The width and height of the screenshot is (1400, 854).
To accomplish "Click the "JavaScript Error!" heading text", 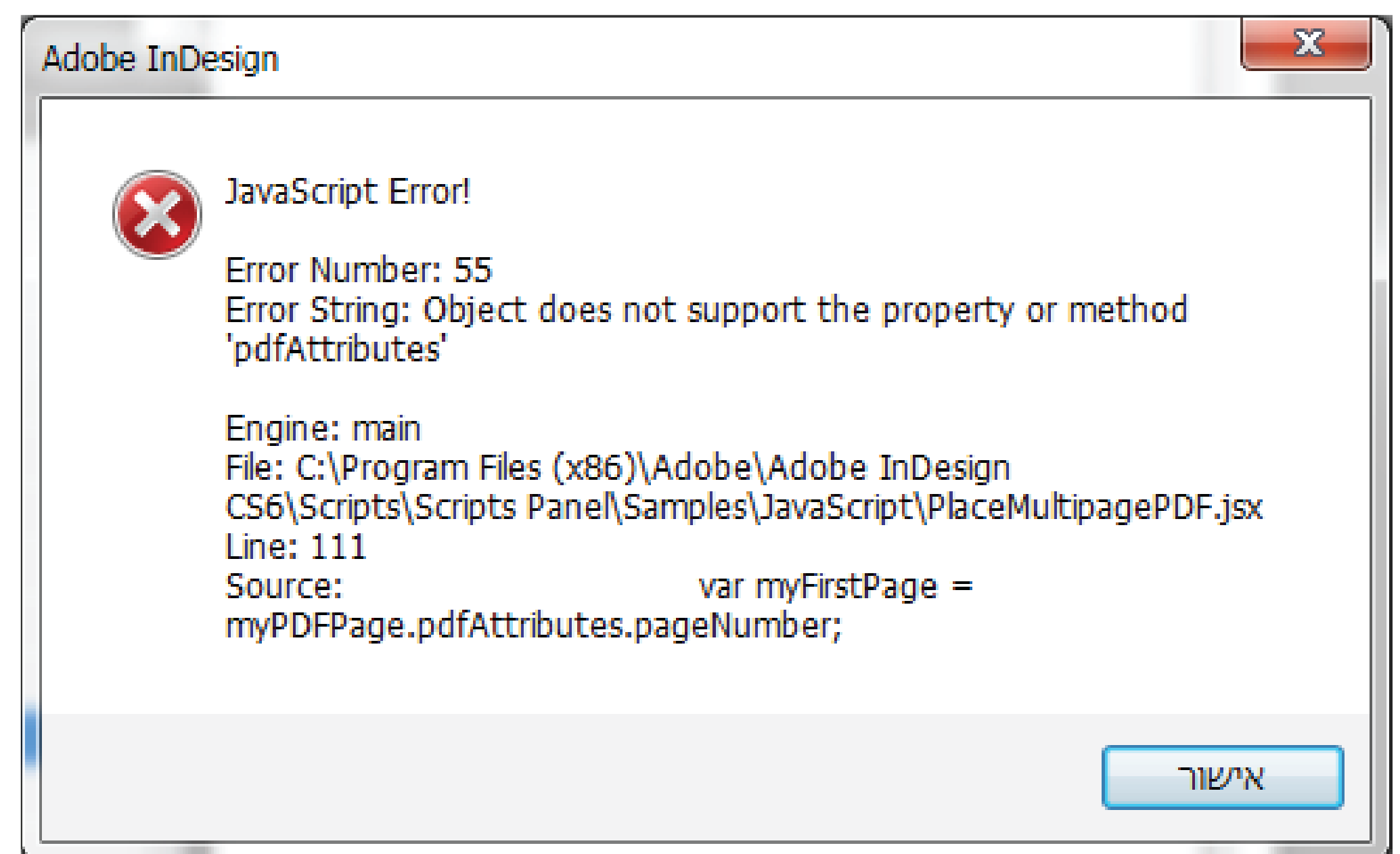I will (347, 192).
